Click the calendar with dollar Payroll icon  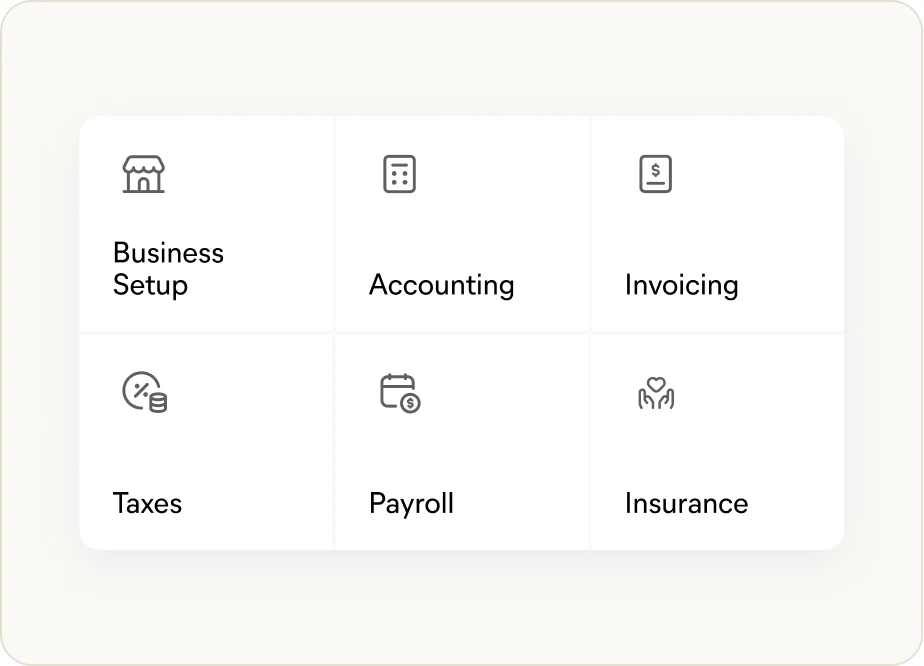(400, 393)
